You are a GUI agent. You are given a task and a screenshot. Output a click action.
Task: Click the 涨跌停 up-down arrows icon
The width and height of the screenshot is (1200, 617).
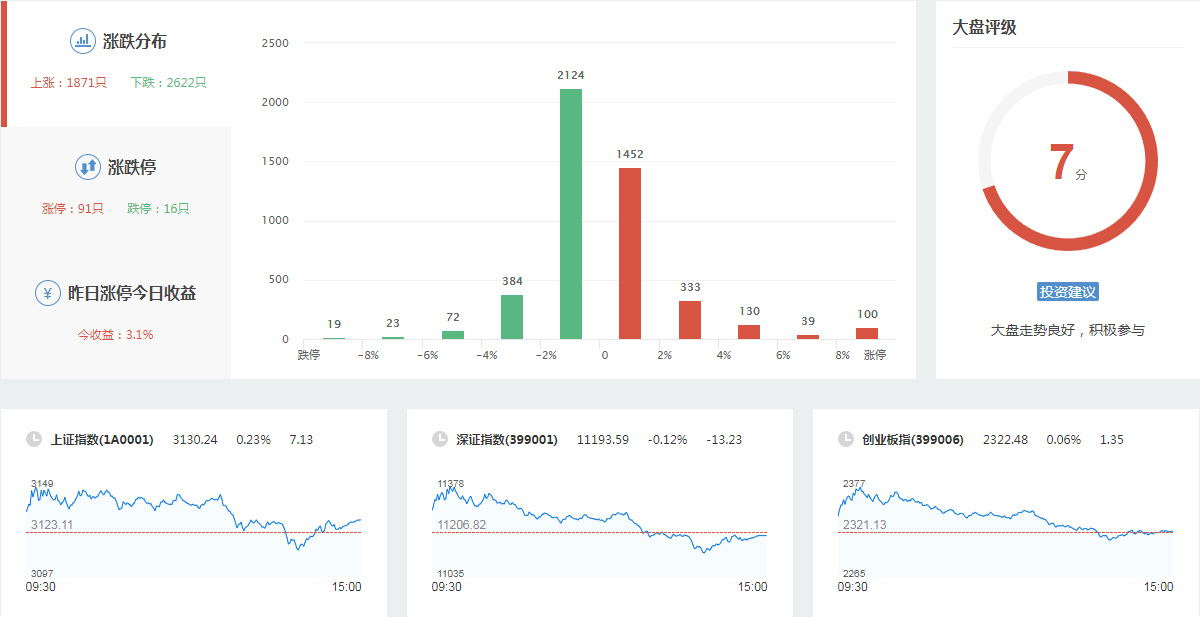click(x=87, y=167)
